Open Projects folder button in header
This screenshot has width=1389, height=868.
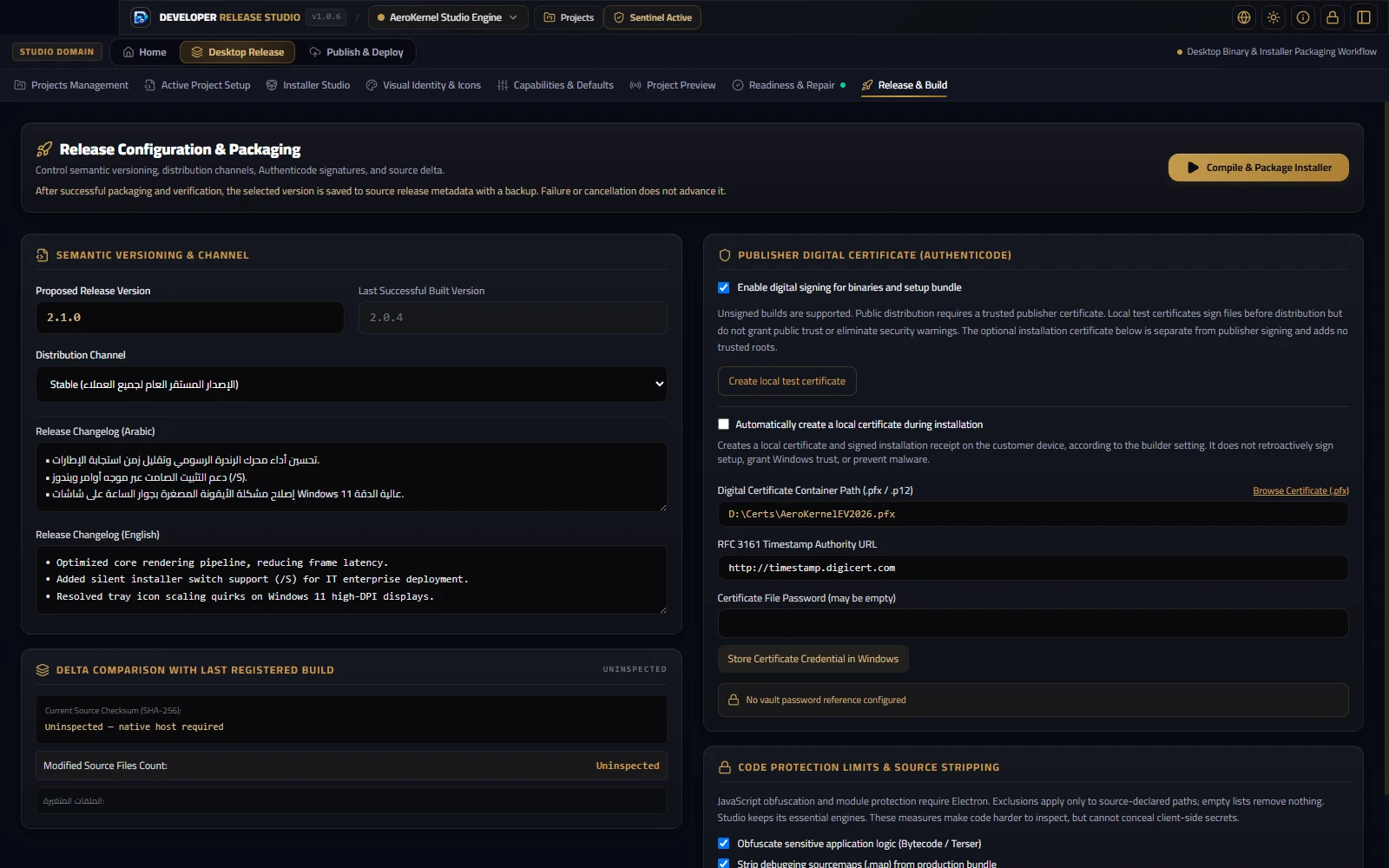[x=569, y=17]
